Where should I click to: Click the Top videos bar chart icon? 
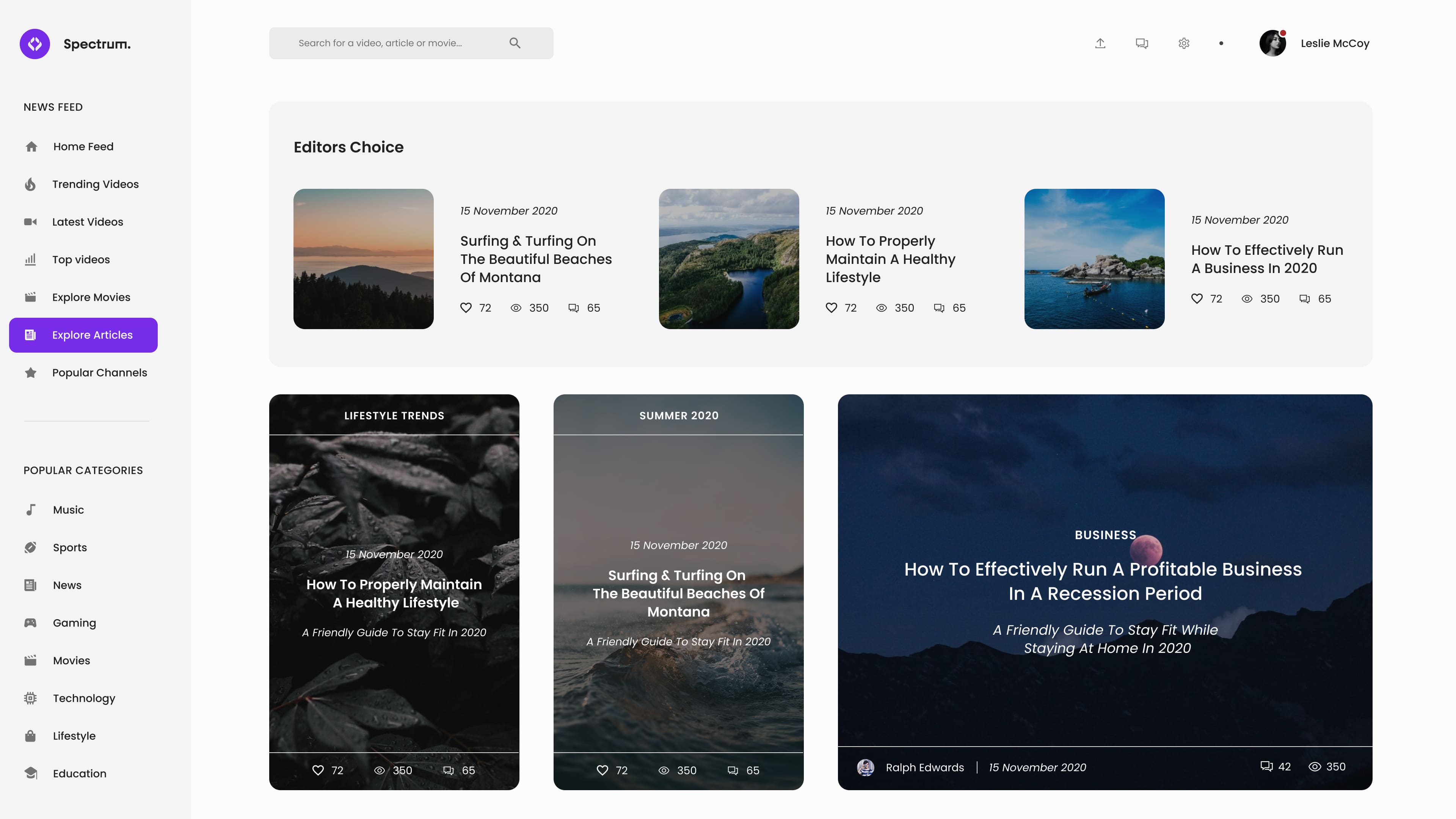pos(30,259)
